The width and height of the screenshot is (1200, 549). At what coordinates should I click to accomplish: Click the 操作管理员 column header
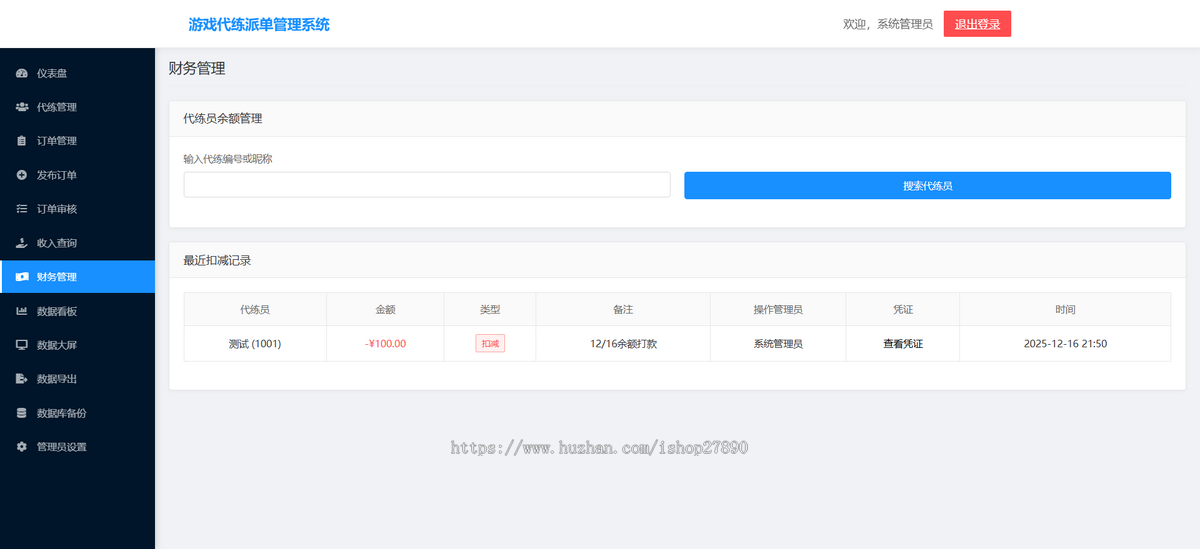point(778,310)
